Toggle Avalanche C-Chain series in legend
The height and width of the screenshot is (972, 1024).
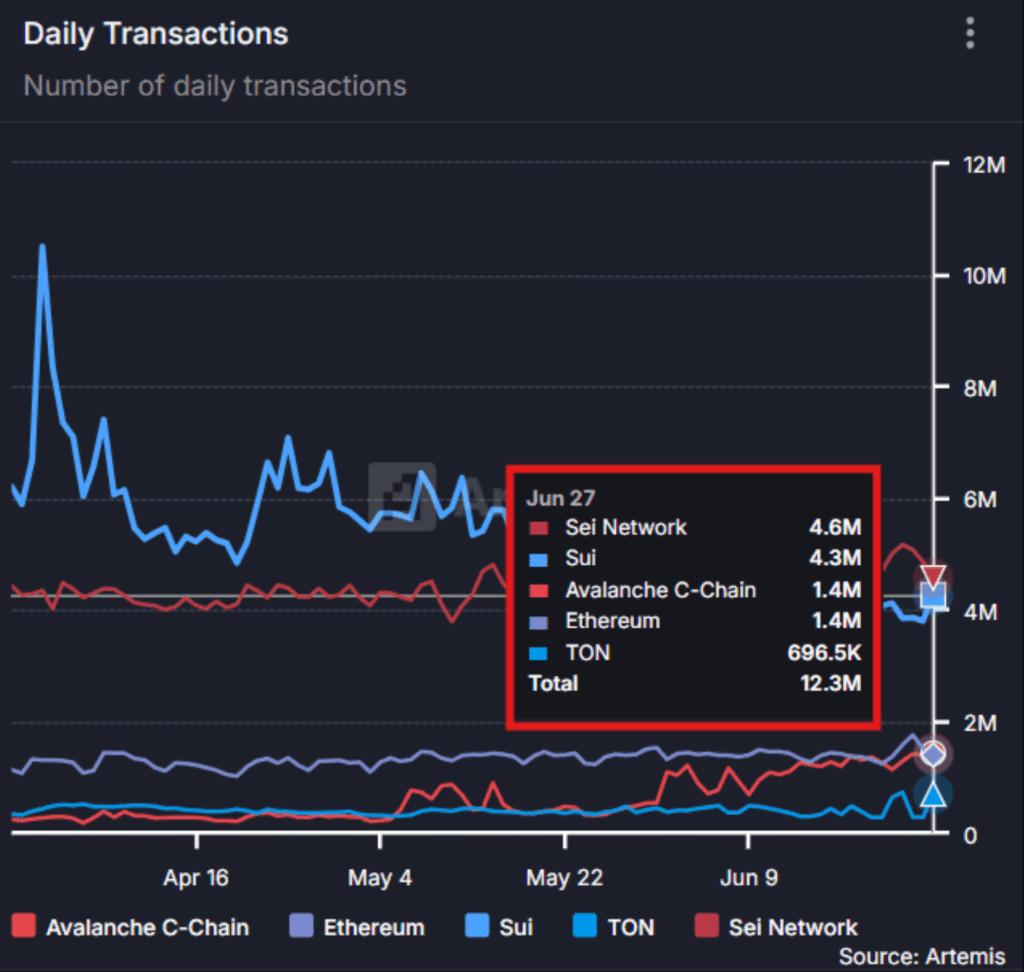point(131,927)
